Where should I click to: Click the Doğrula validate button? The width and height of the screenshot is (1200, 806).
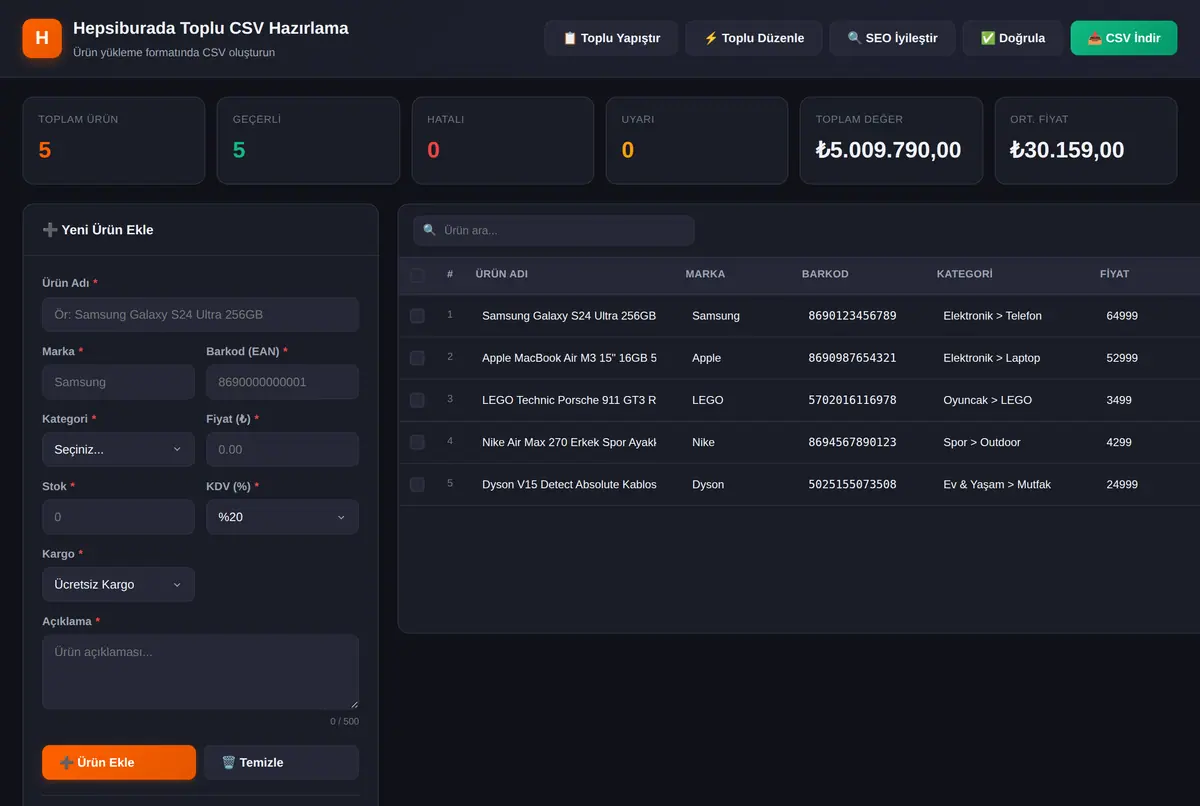tap(1013, 38)
